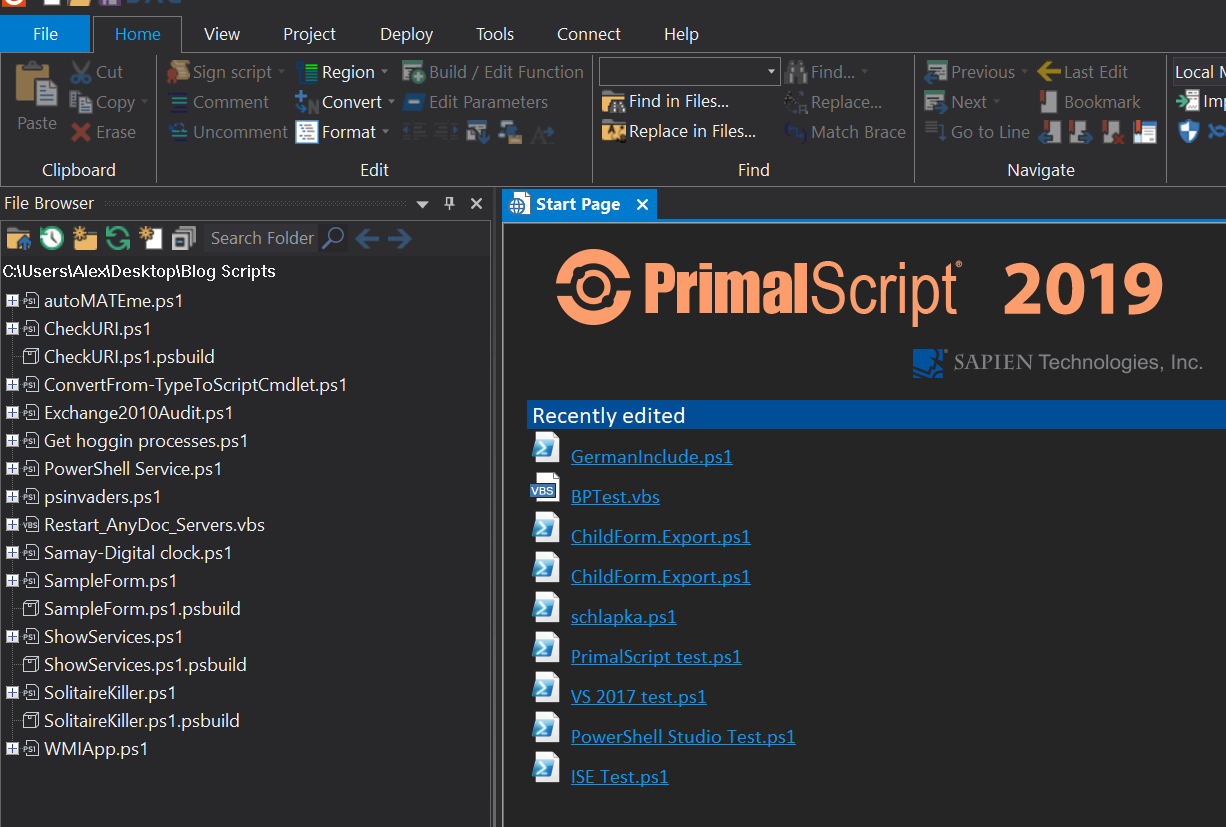Click the Edit Parameters ribbon button
This screenshot has height=827, width=1226.
tap(476, 102)
